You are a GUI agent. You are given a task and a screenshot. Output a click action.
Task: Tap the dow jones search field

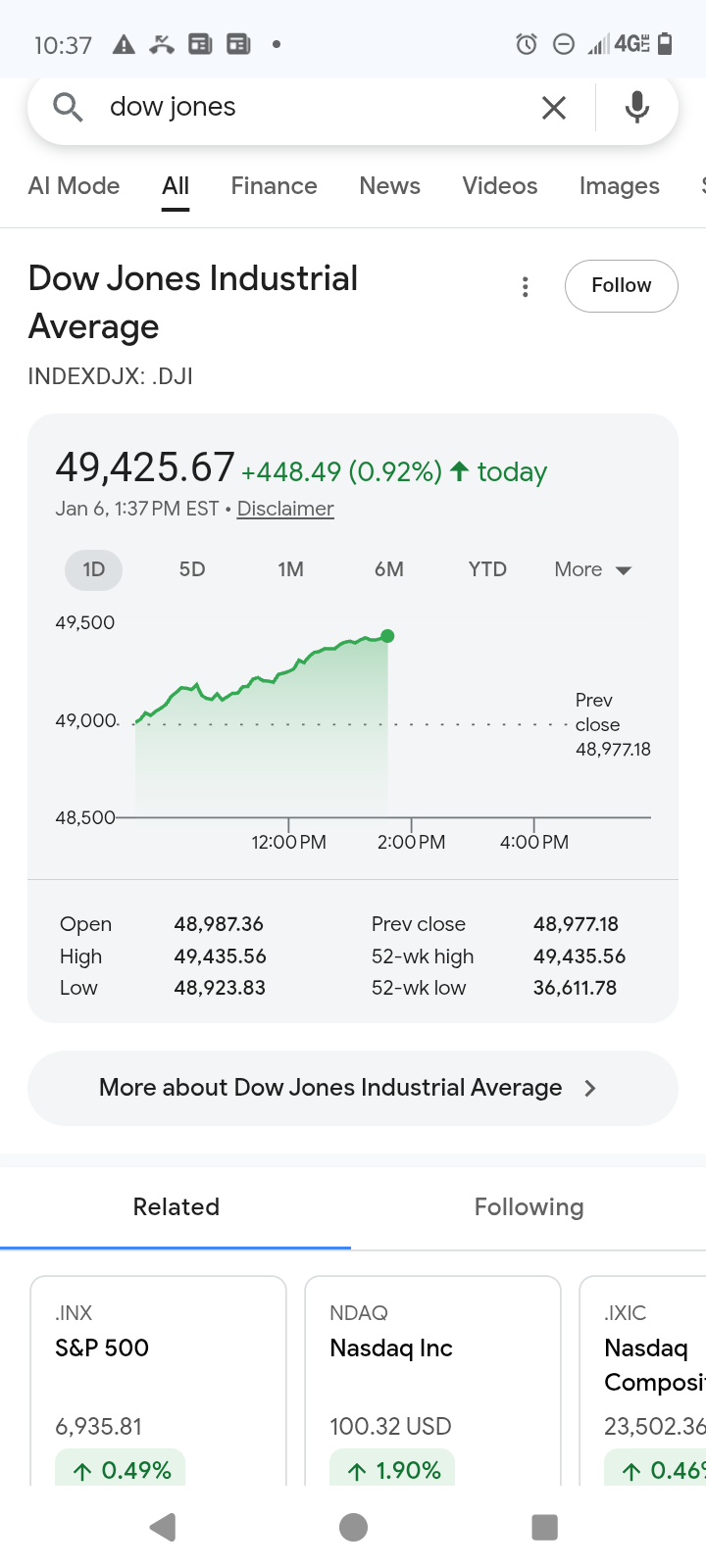314,107
